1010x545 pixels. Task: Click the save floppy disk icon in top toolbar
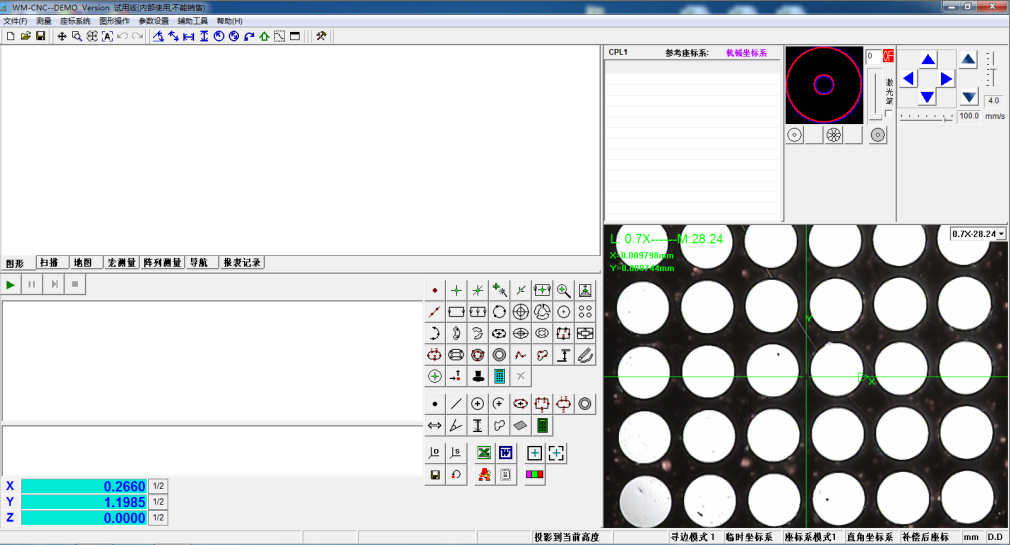coord(41,36)
